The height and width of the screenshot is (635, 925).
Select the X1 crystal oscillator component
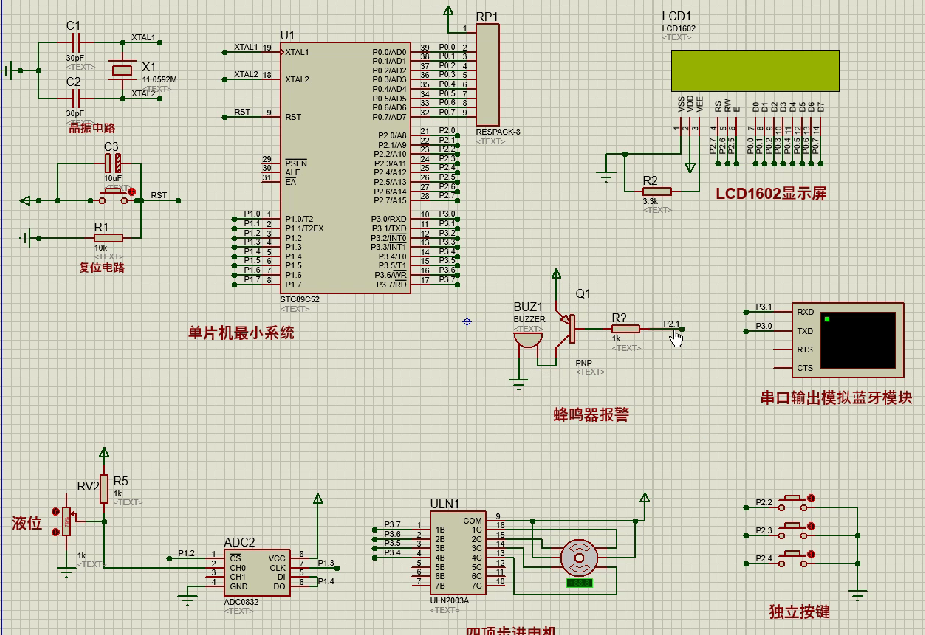[x=122, y=69]
